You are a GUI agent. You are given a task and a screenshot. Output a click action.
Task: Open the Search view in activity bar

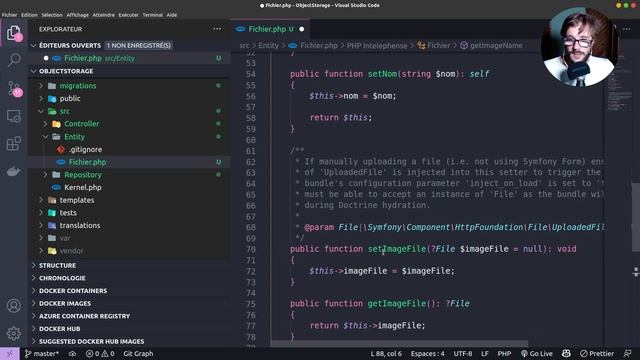point(14,60)
